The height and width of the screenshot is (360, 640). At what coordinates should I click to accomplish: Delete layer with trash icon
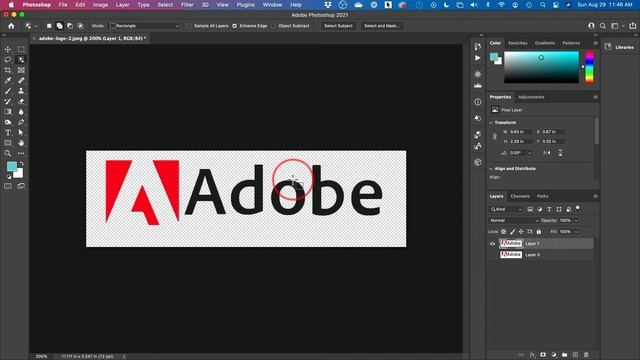pos(586,355)
